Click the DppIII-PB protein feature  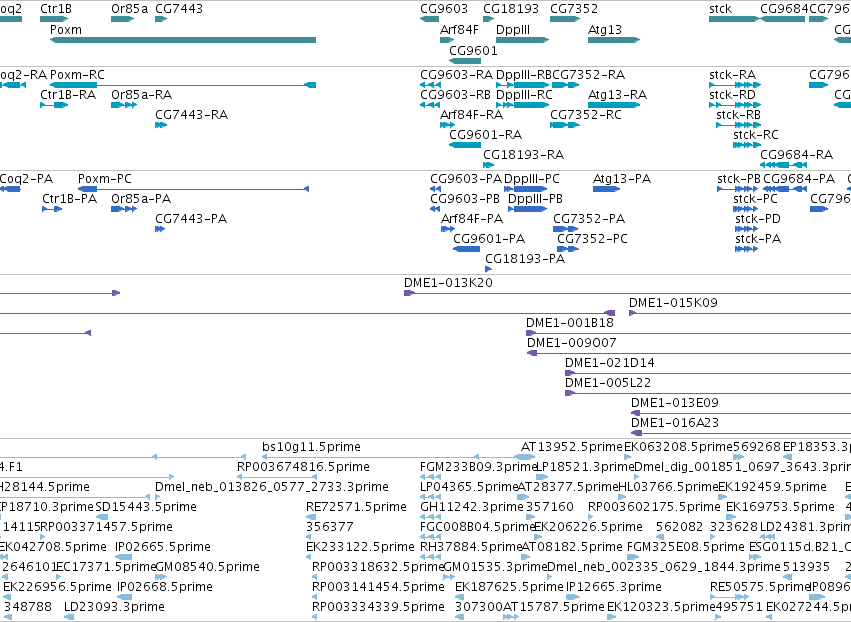(527, 209)
